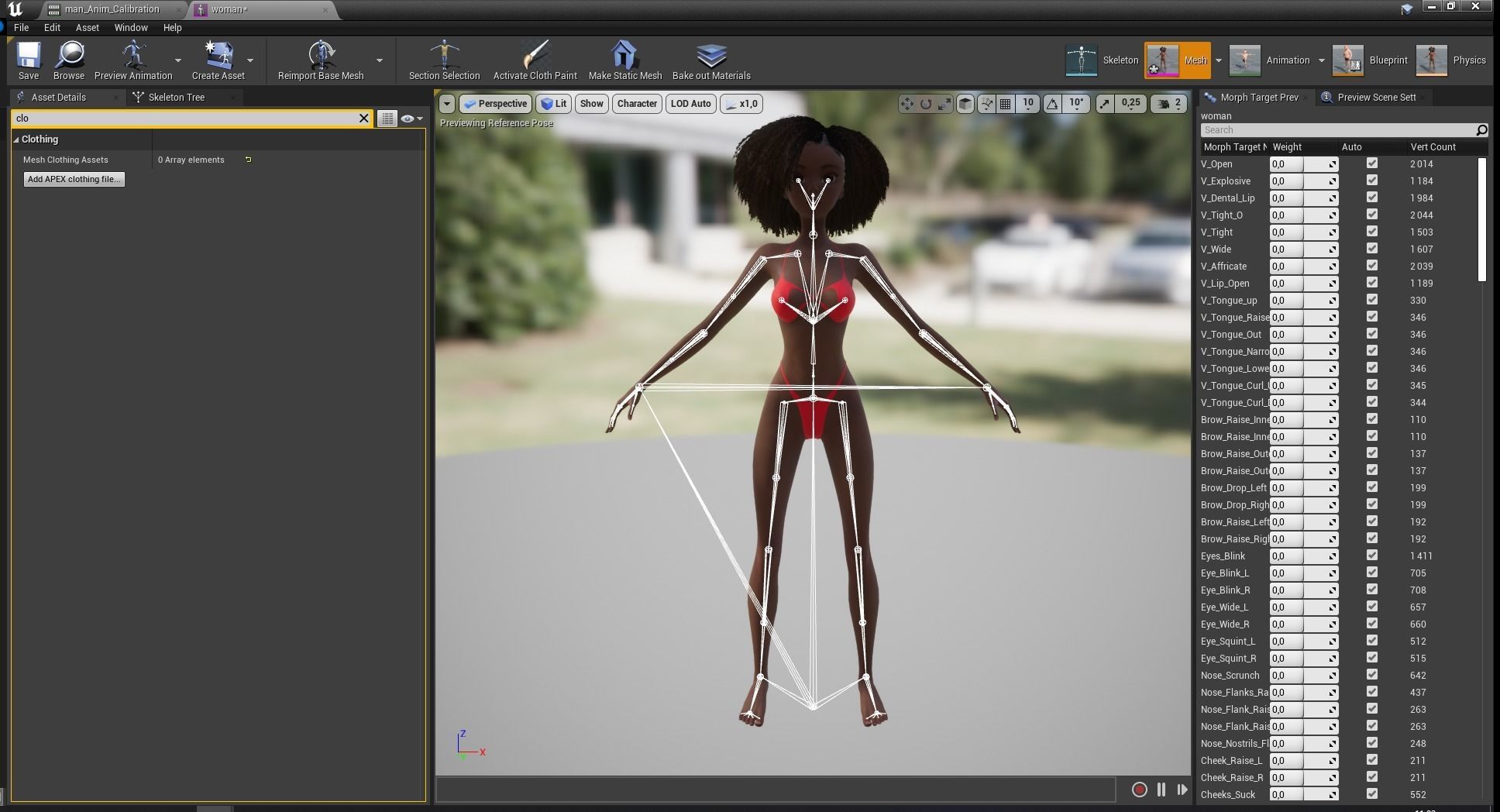Clear the details search with X

pyautogui.click(x=363, y=119)
